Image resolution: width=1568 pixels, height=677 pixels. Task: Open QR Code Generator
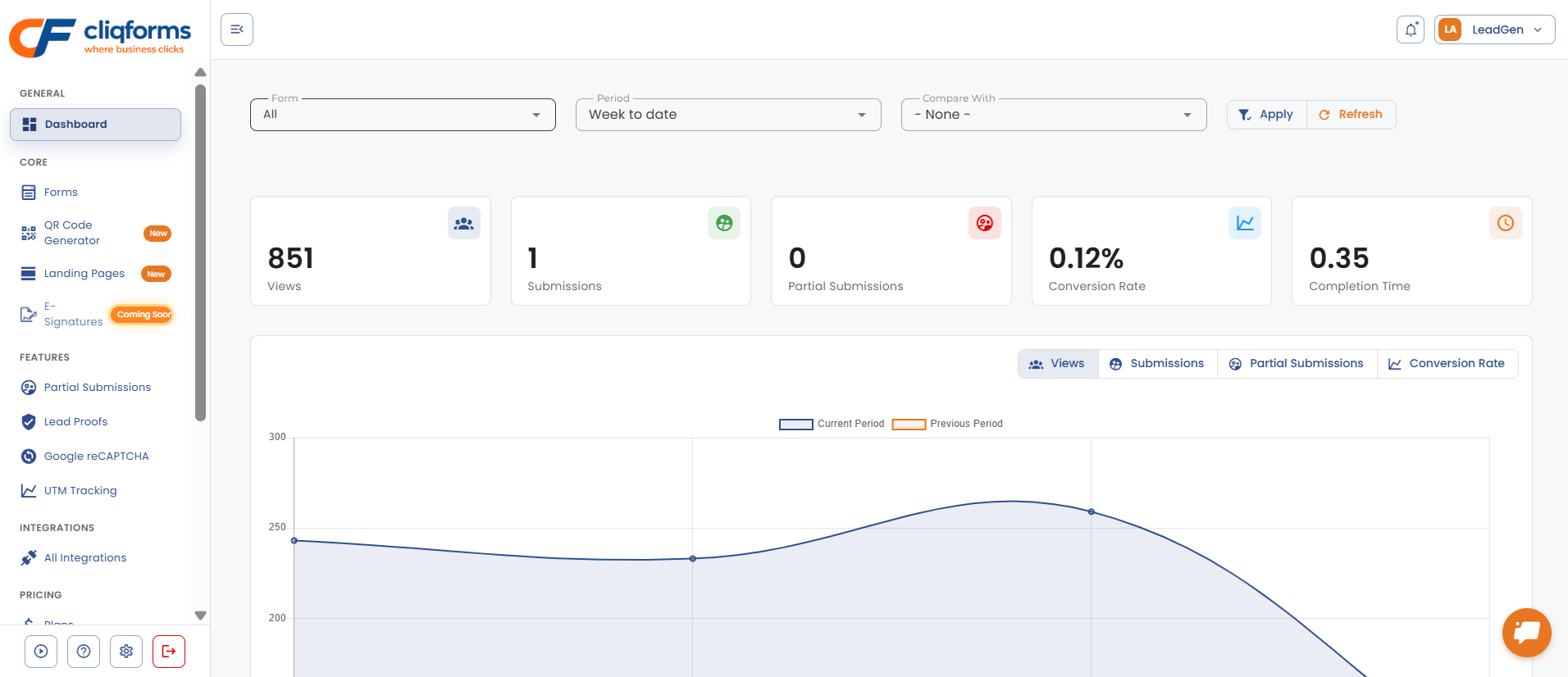click(x=72, y=233)
